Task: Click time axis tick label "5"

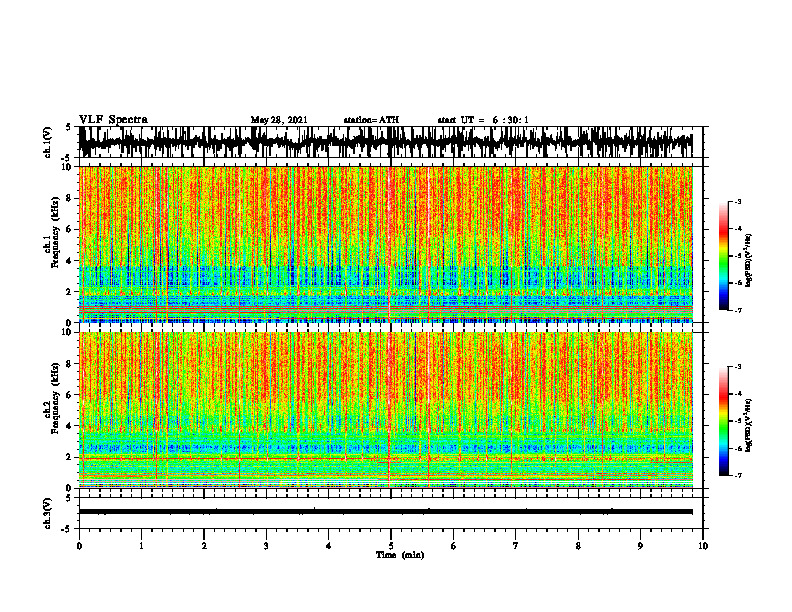Action: (391, 546)
